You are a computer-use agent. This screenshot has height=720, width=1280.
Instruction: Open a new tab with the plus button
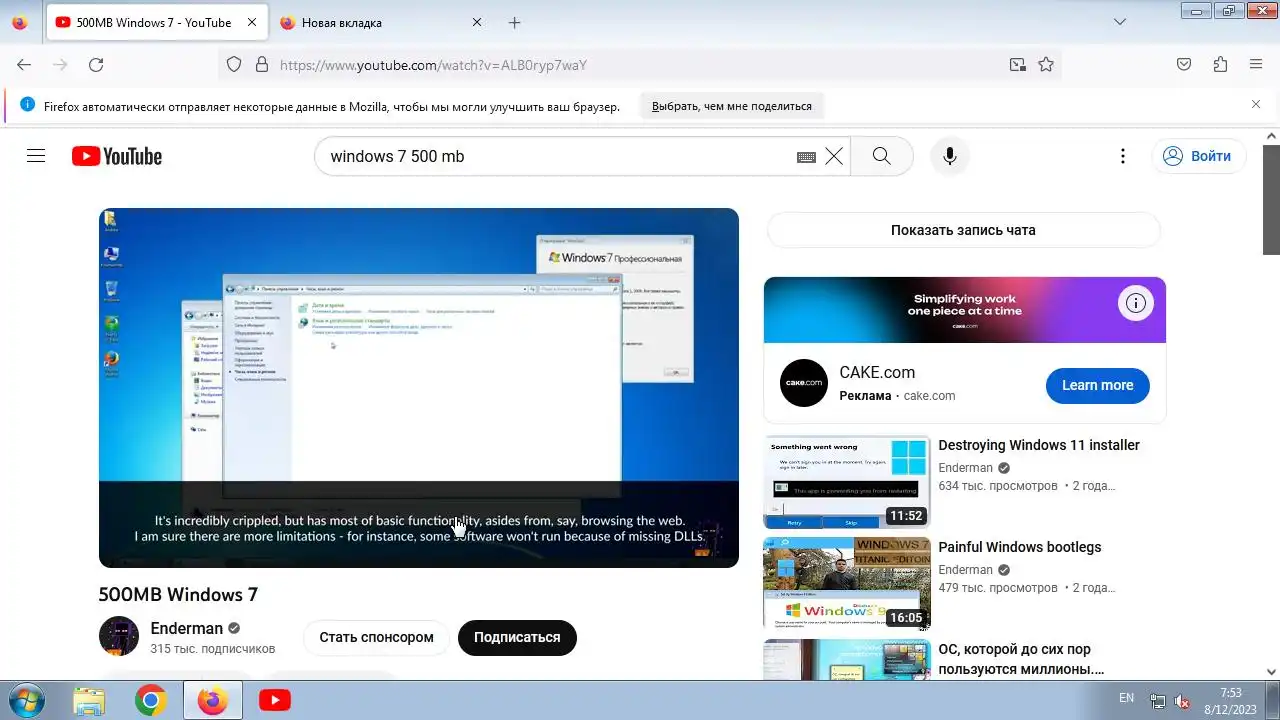click(514, 22)
